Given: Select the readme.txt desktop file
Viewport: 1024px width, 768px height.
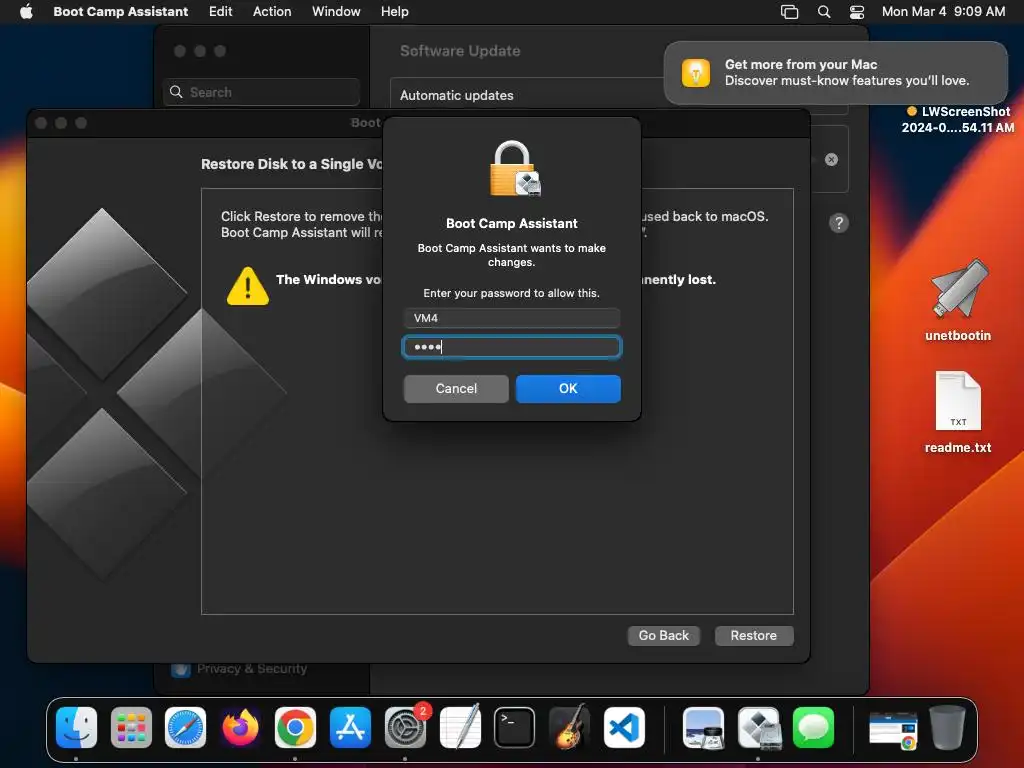Looking at the screenshot, I should [958, 412].
